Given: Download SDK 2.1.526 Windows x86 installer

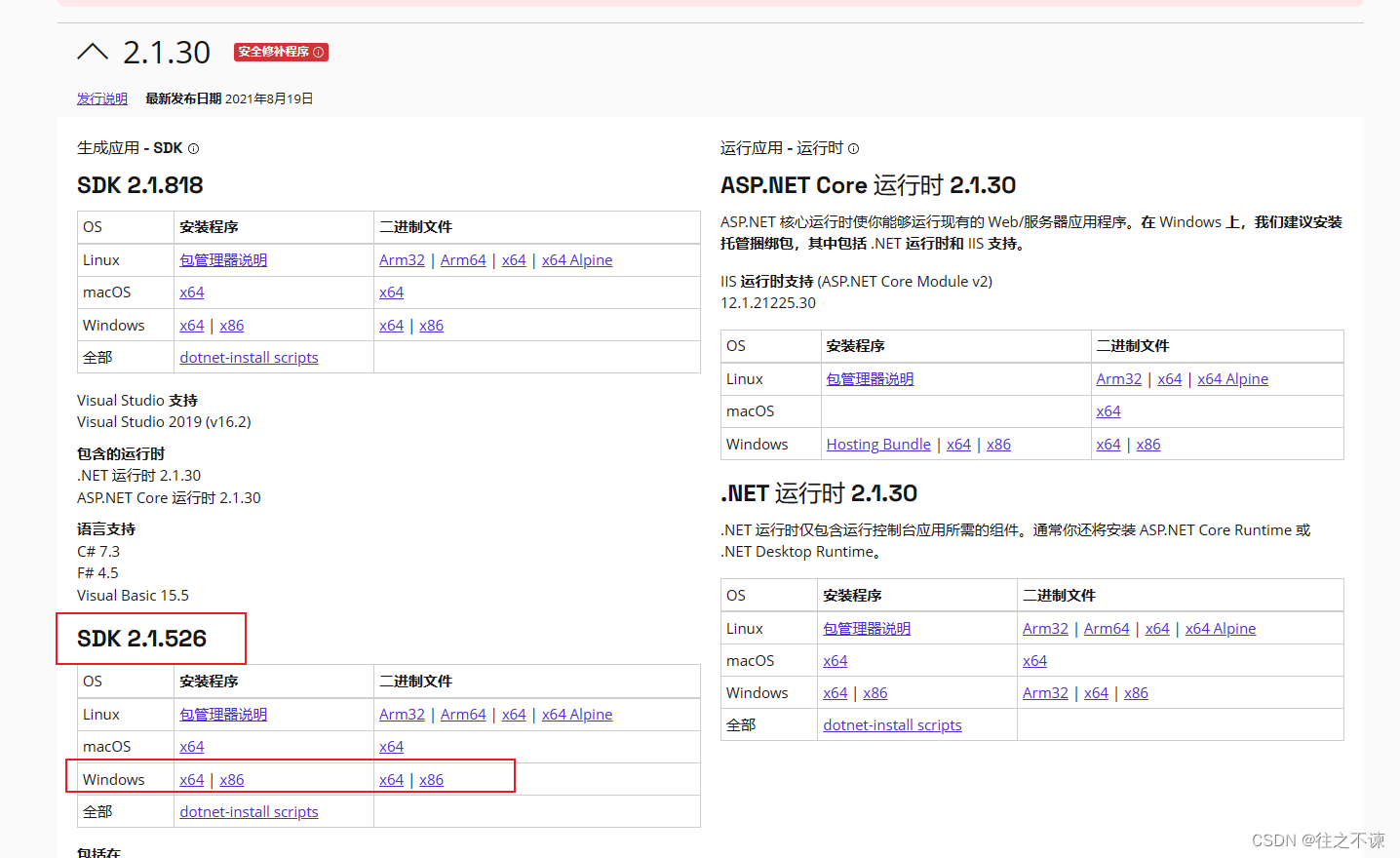Looking at the screenshot, I should pos(232,780).
